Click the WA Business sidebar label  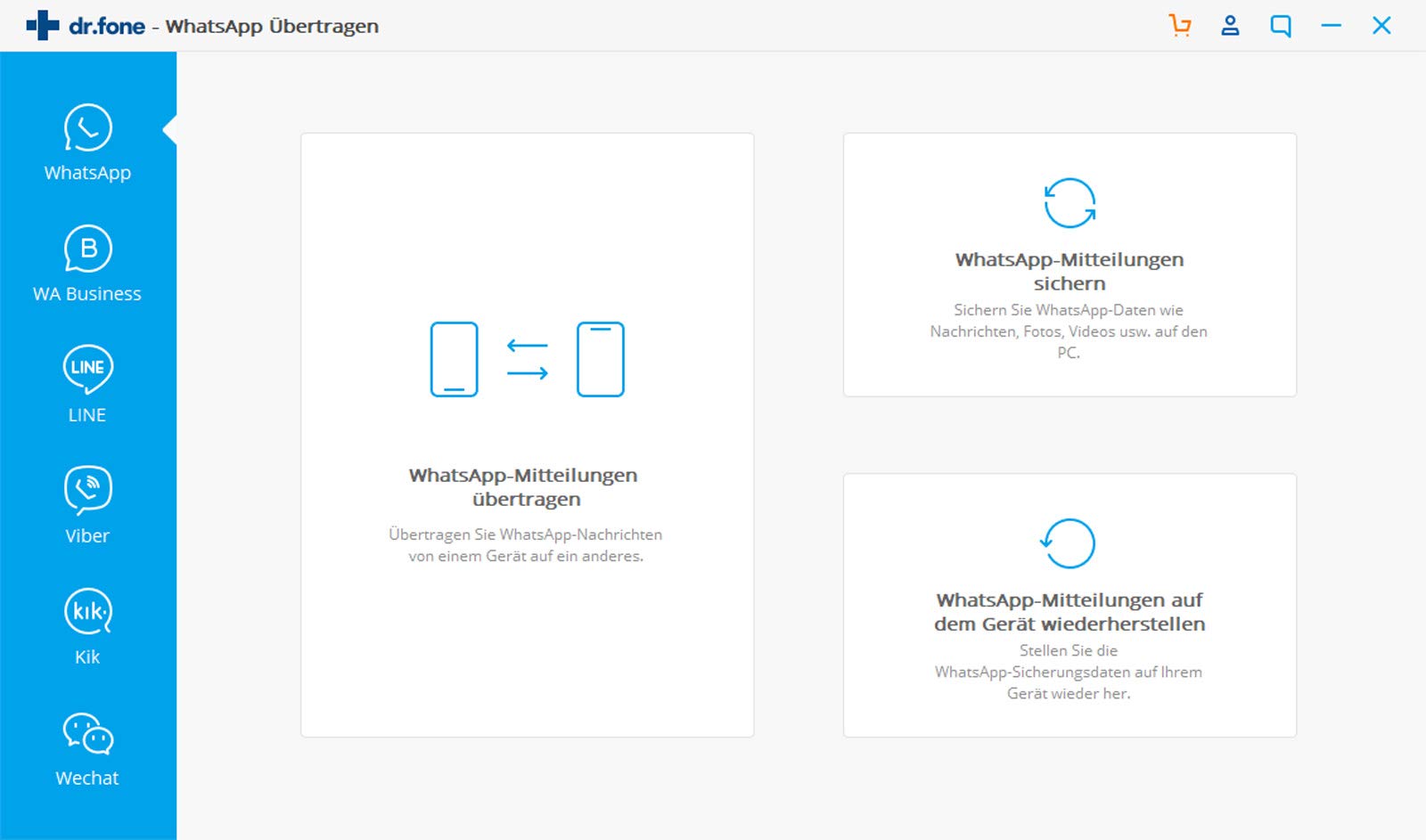(87, 294)
